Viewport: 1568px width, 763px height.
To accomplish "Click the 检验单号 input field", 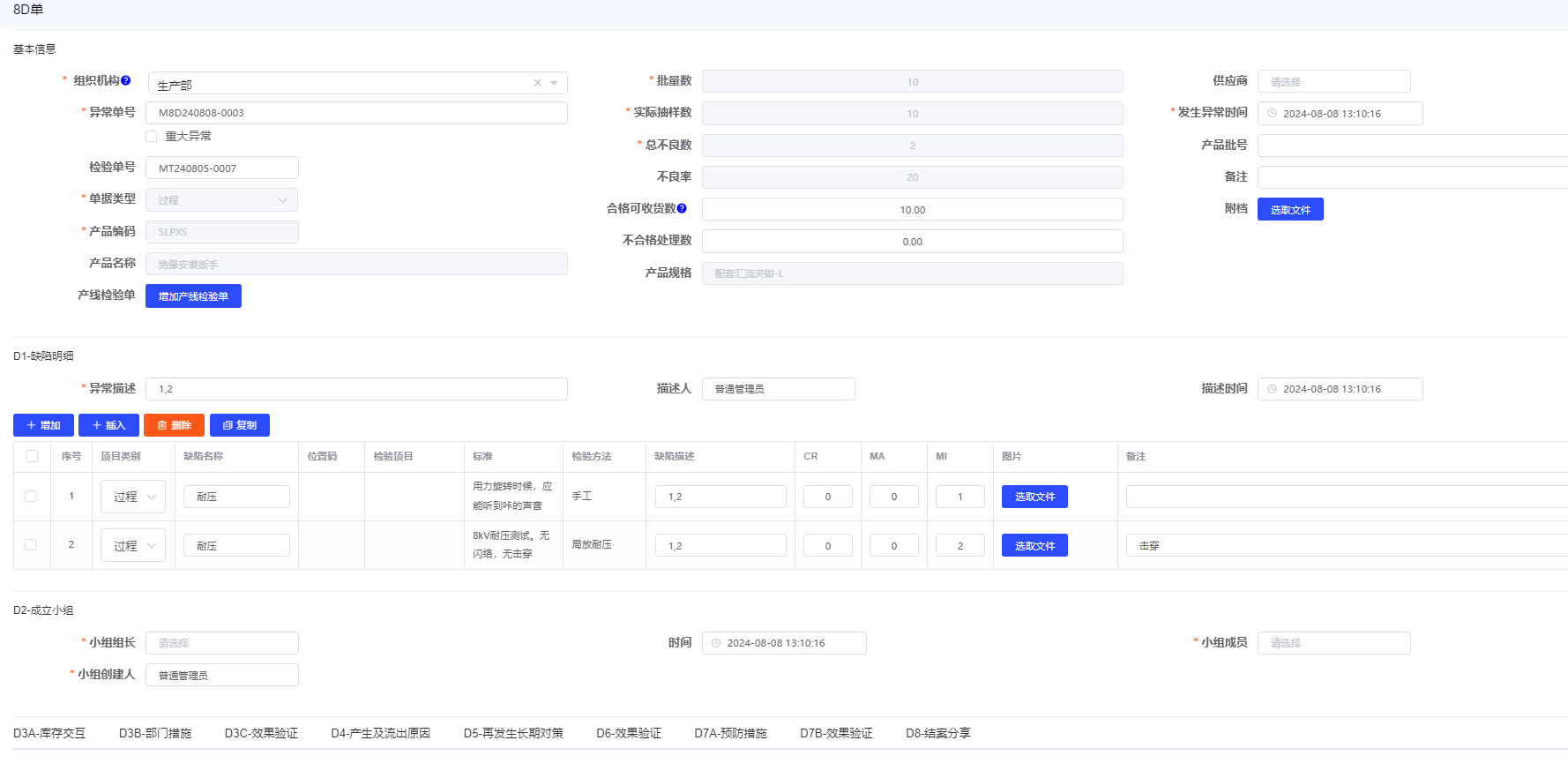I will [221, 168].
